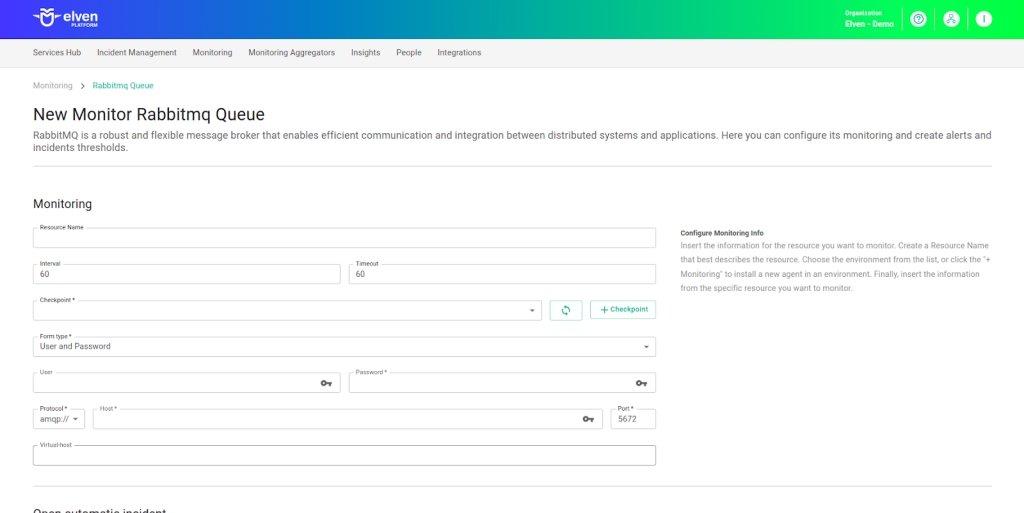Click the key icon in Host field
This screenshot has height=513, width=1024.
pos(588,419)
